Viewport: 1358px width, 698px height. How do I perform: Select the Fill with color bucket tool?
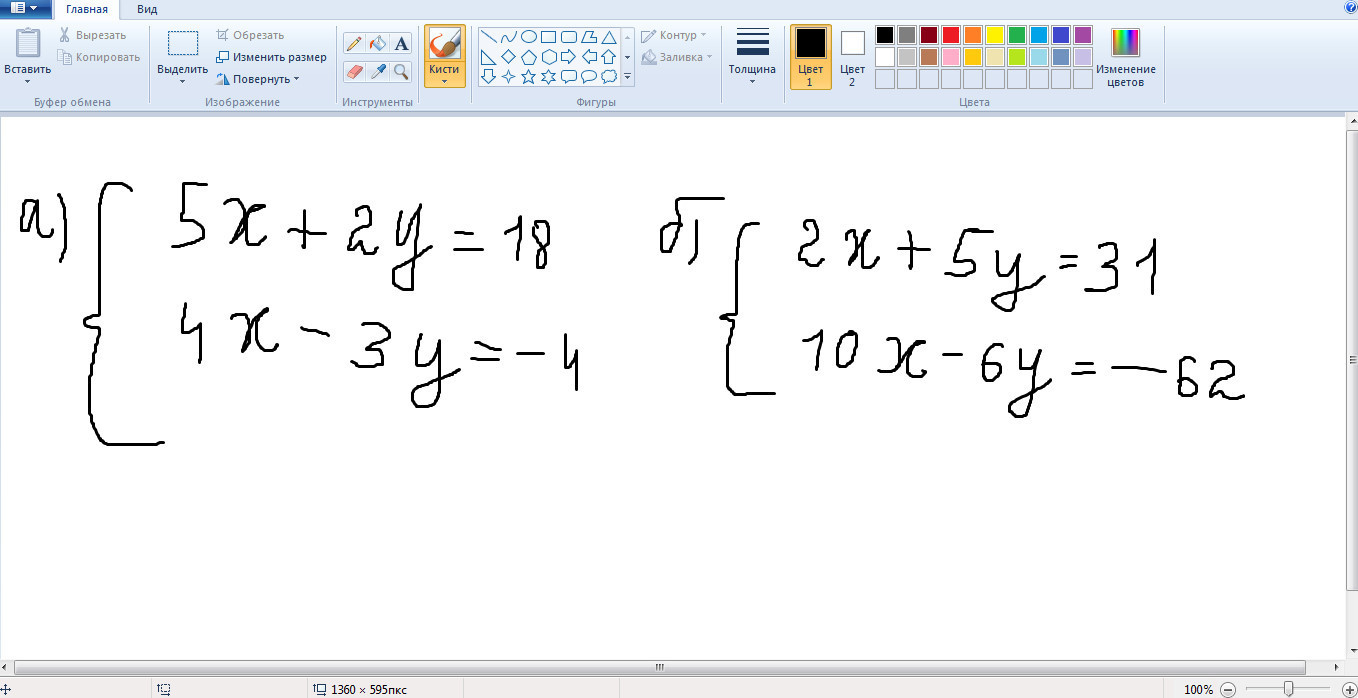[378, 43]
